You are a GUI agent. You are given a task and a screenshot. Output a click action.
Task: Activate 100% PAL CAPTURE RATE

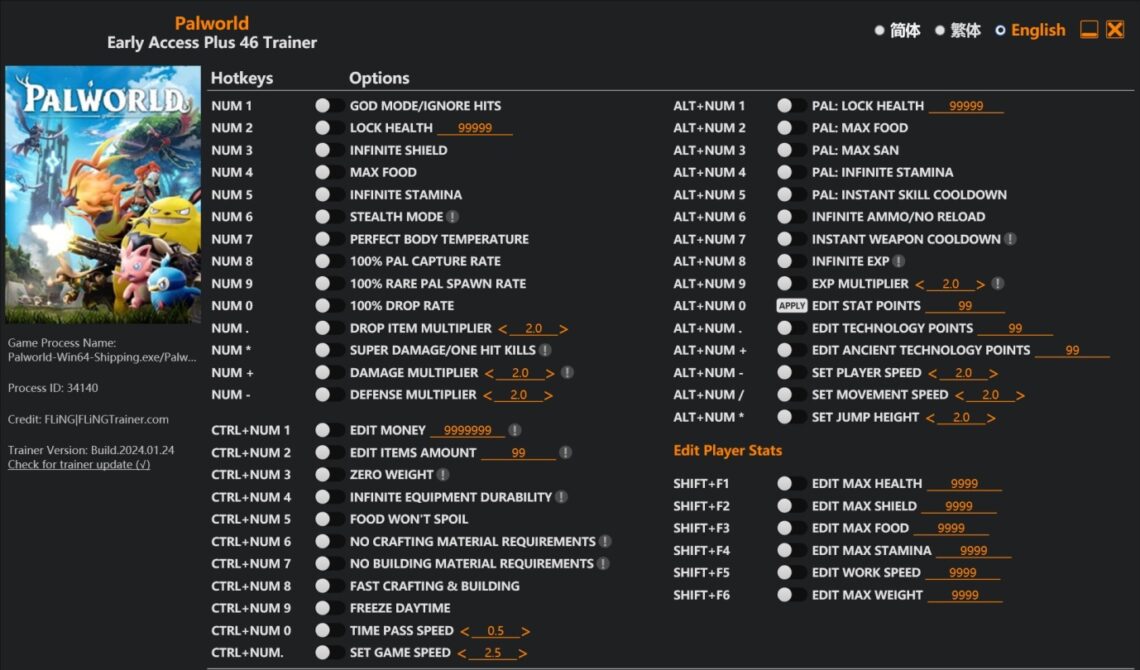(x=322, y=261)
